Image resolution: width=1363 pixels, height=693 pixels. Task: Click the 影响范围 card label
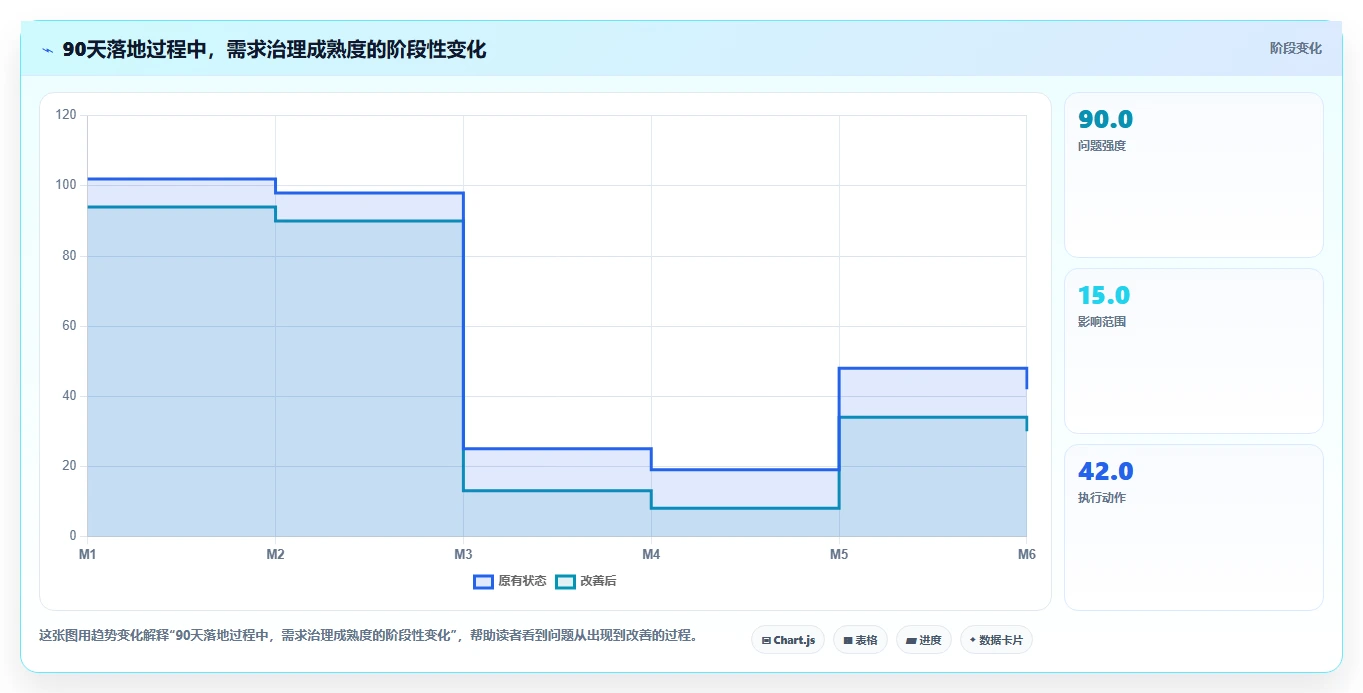coord(1102,322)
